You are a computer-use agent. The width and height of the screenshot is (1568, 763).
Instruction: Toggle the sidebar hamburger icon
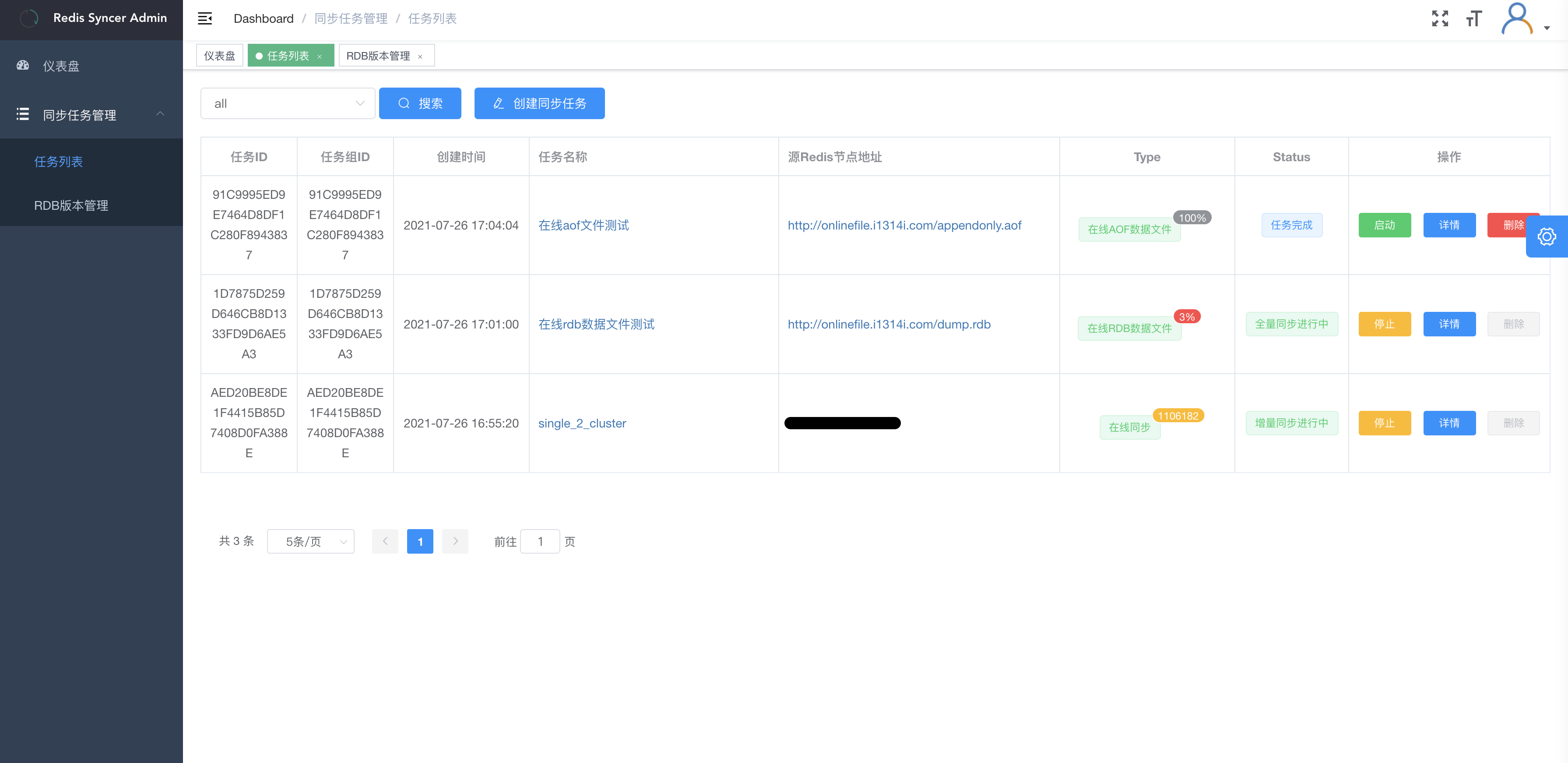204,18
